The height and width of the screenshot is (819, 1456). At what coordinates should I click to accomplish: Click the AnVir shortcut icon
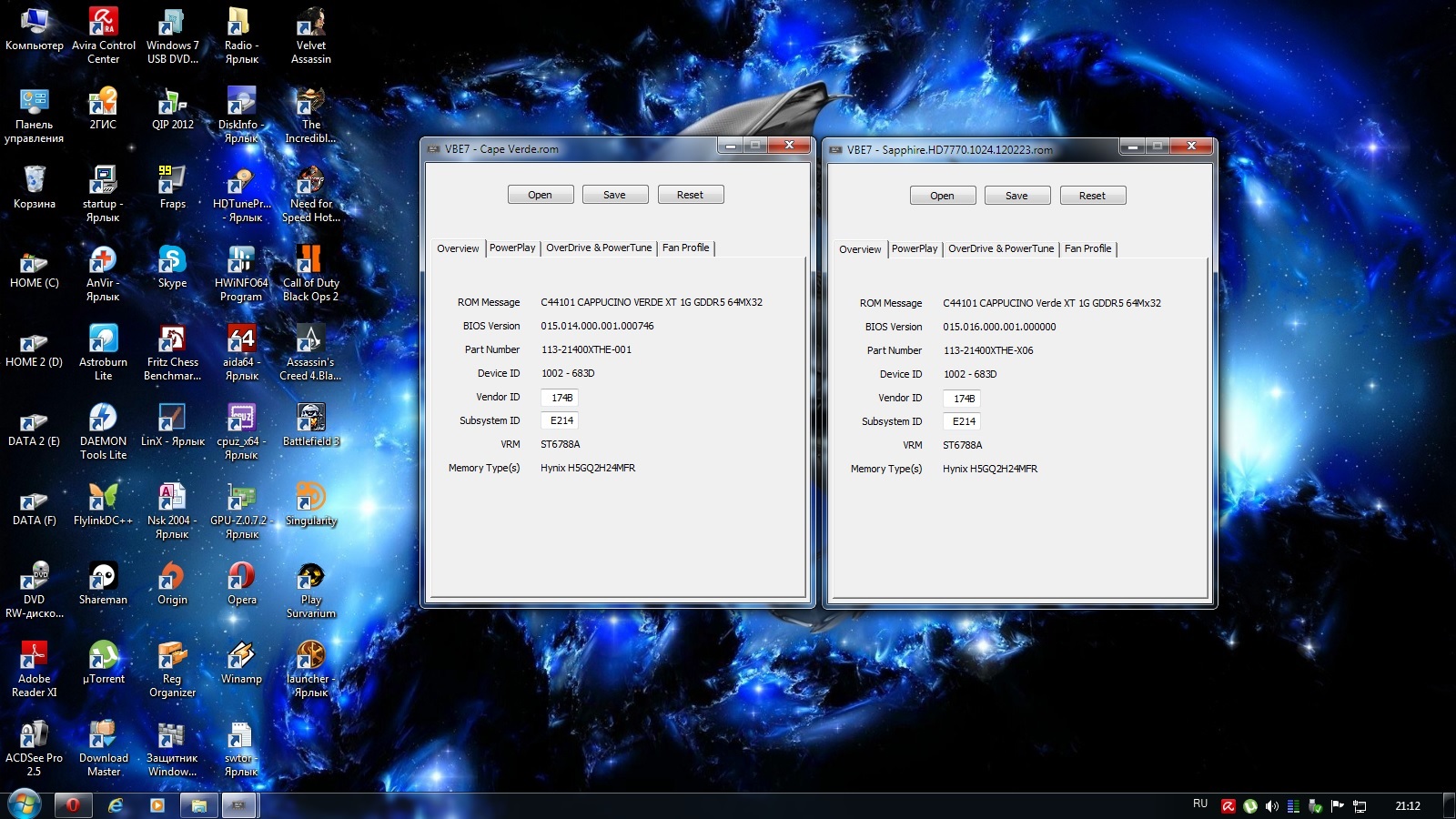(x=104, y=273)
